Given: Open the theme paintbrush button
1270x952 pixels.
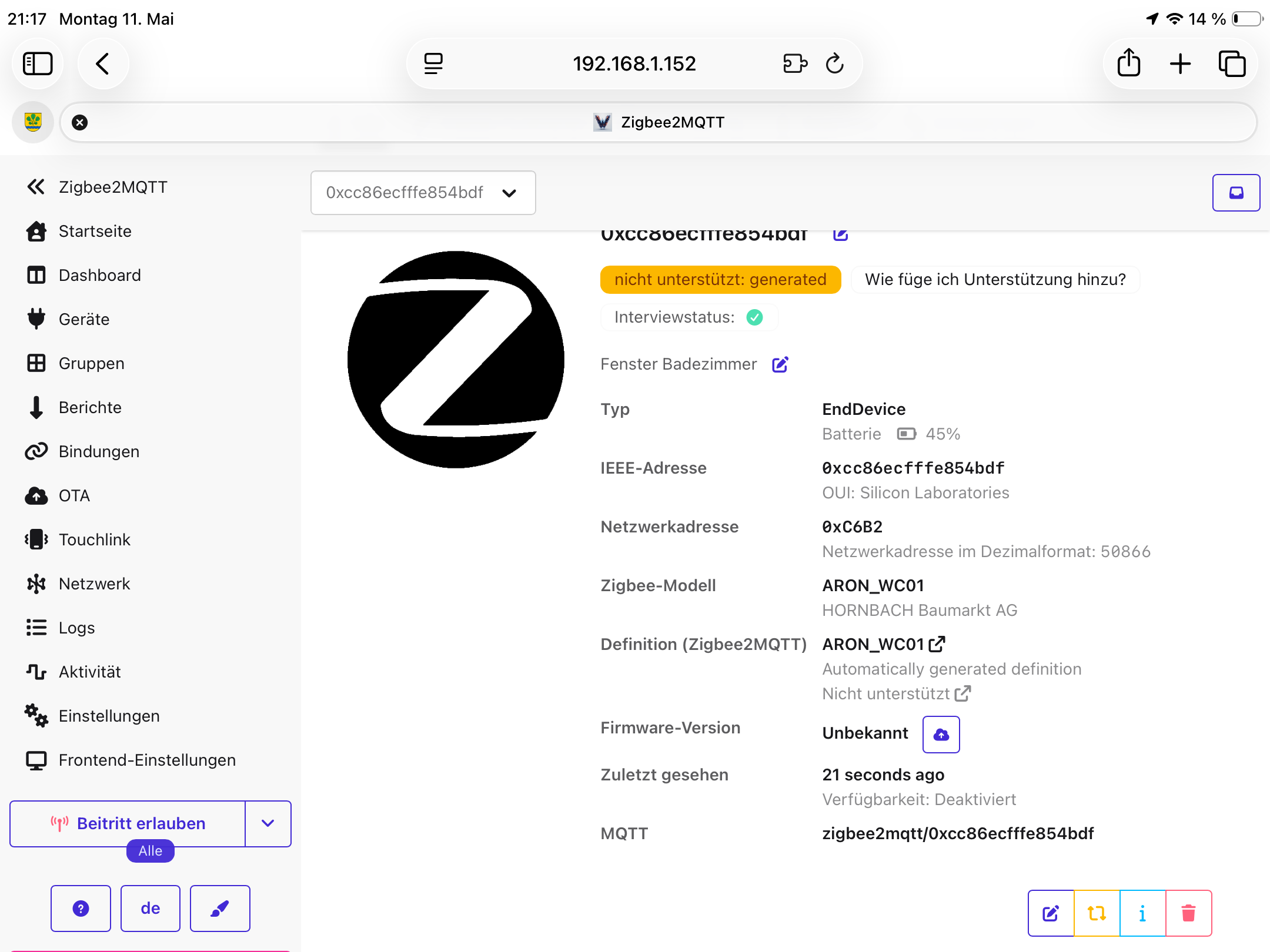Looking at the screenshot, I should pyautogui.click(x=220, y=909).
